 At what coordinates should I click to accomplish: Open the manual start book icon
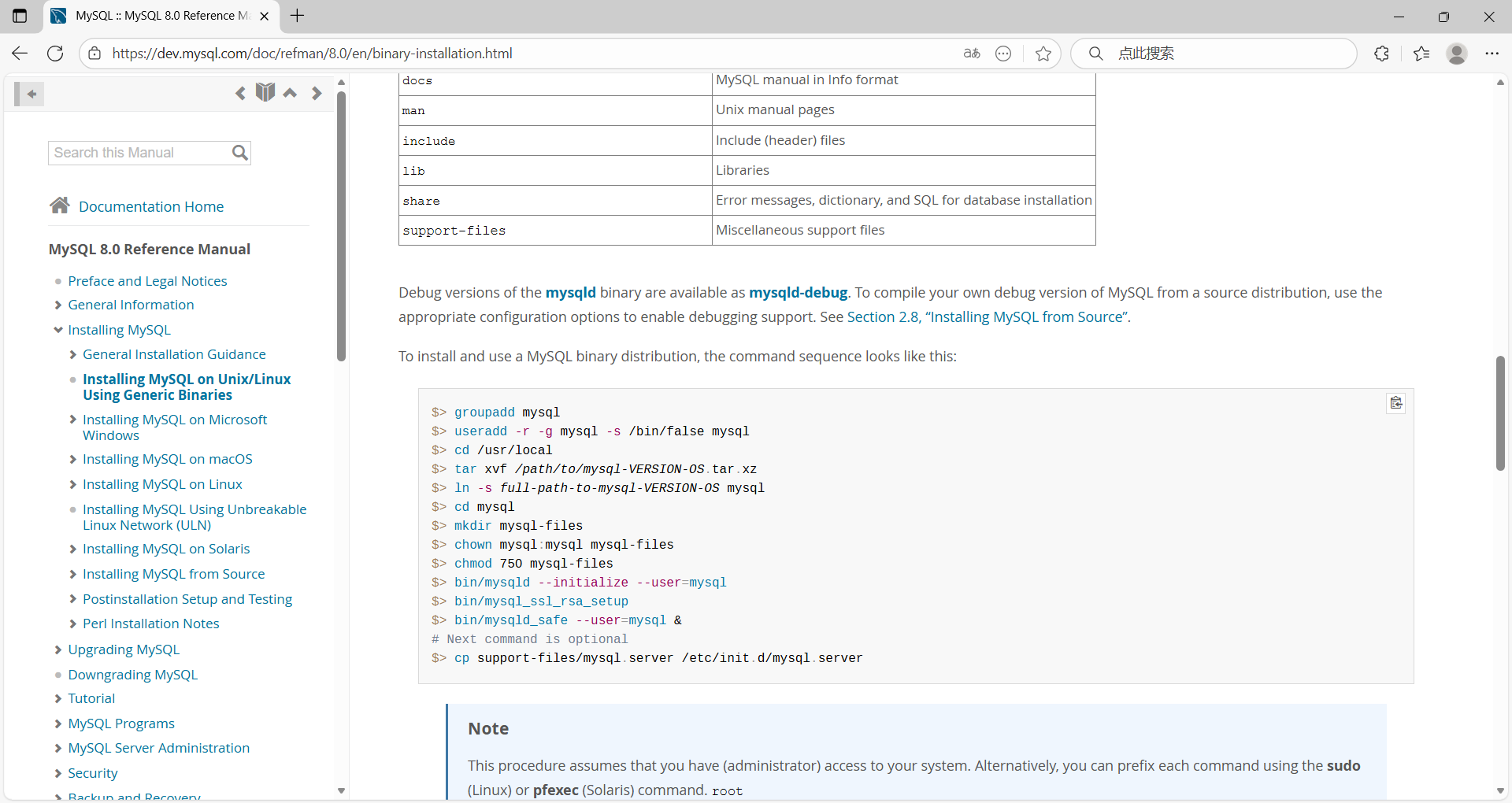point(265,93)
